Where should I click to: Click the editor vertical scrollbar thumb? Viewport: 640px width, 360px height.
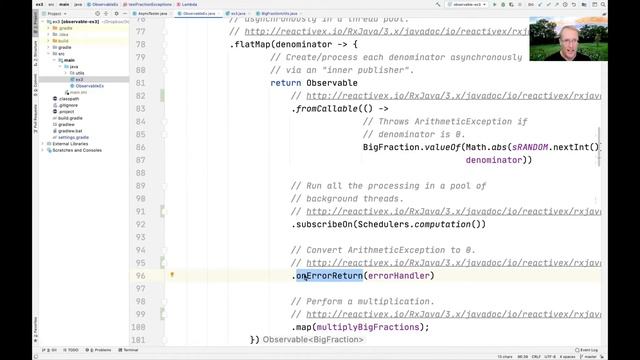tap(599, 147)
